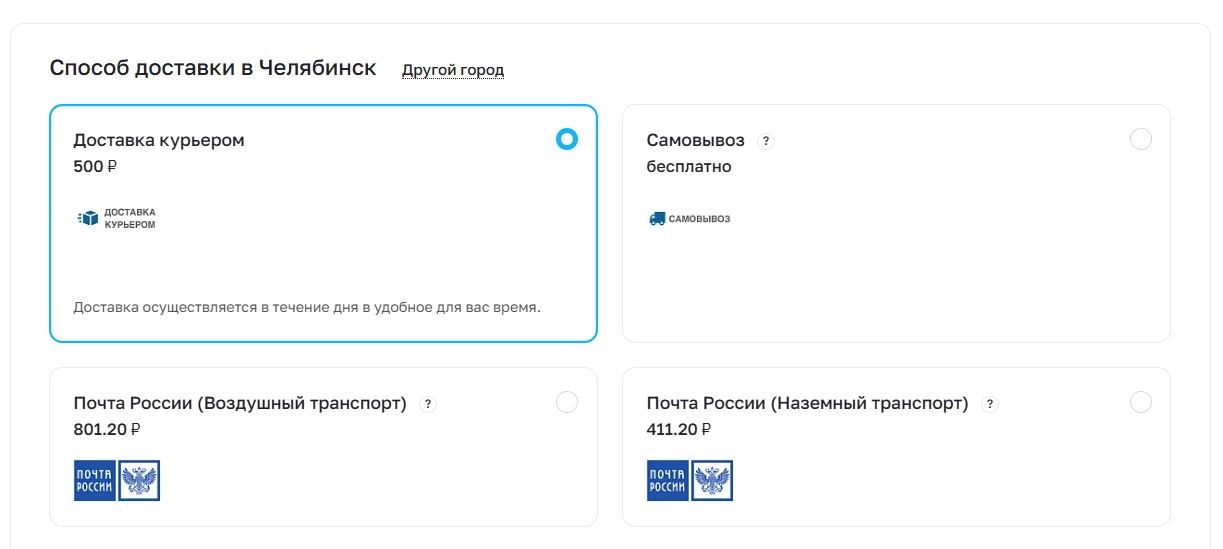
Task: Click Почта России logo in air transport card
Action: (x=95, y=480)
